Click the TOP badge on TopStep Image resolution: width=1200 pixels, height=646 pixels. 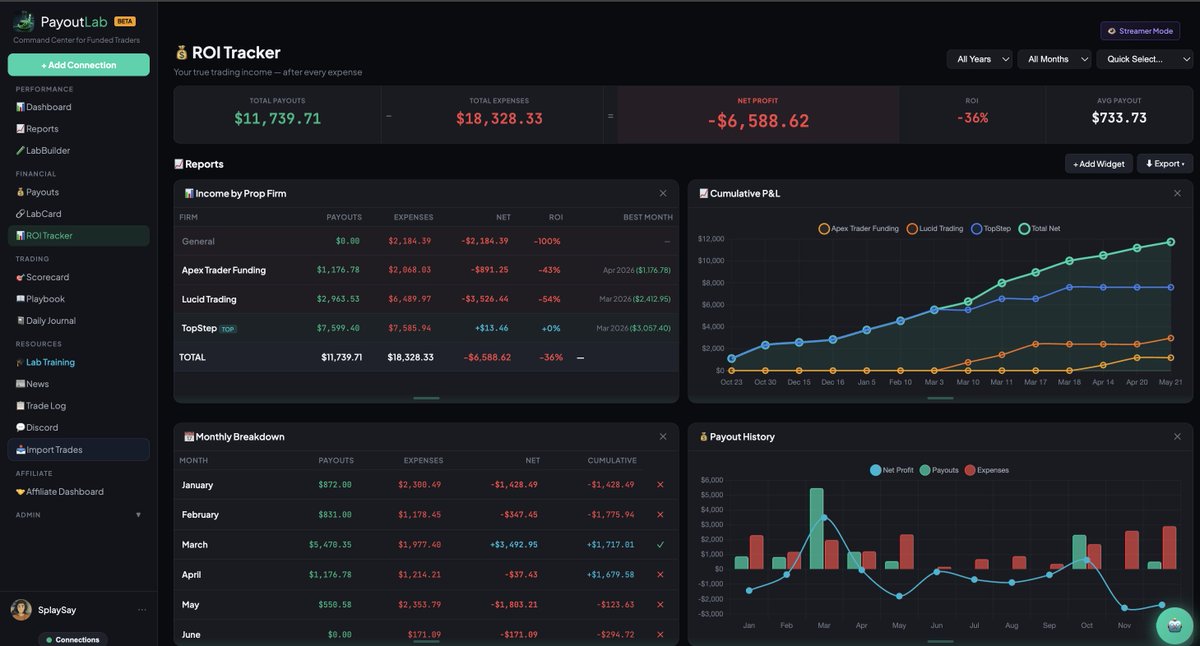click(228, 328)
